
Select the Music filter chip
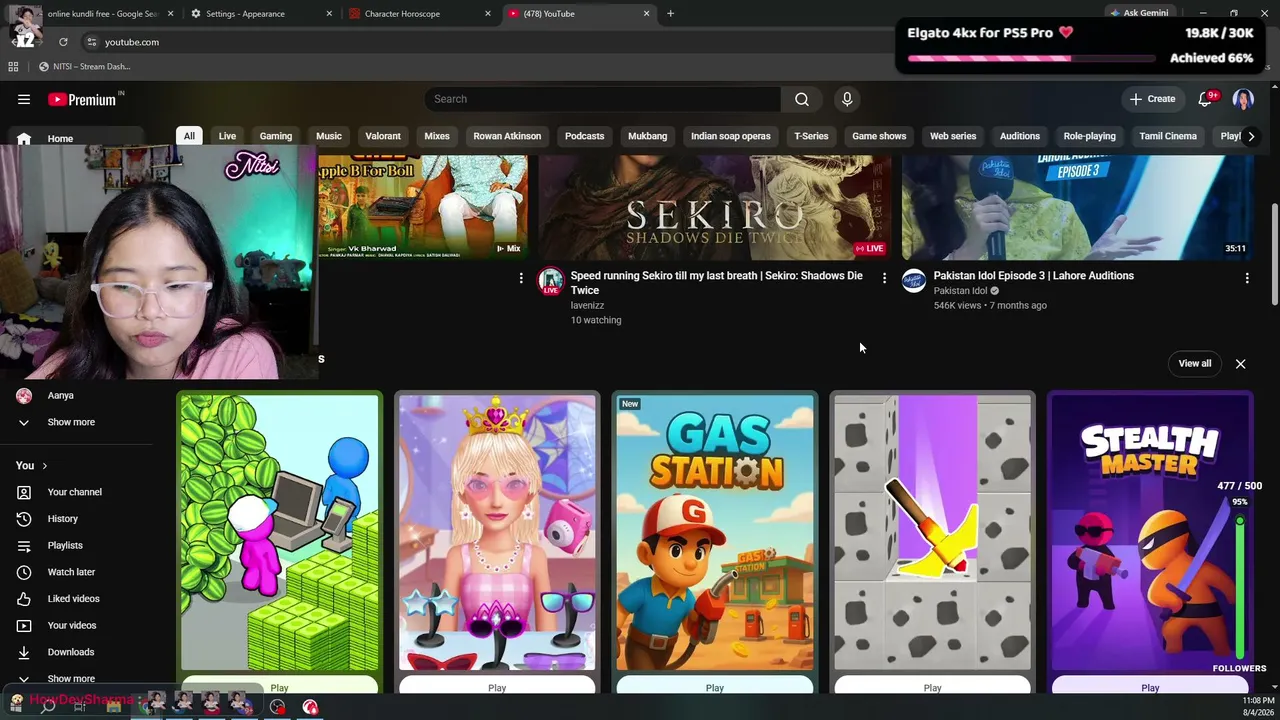(x=329, y=136)
